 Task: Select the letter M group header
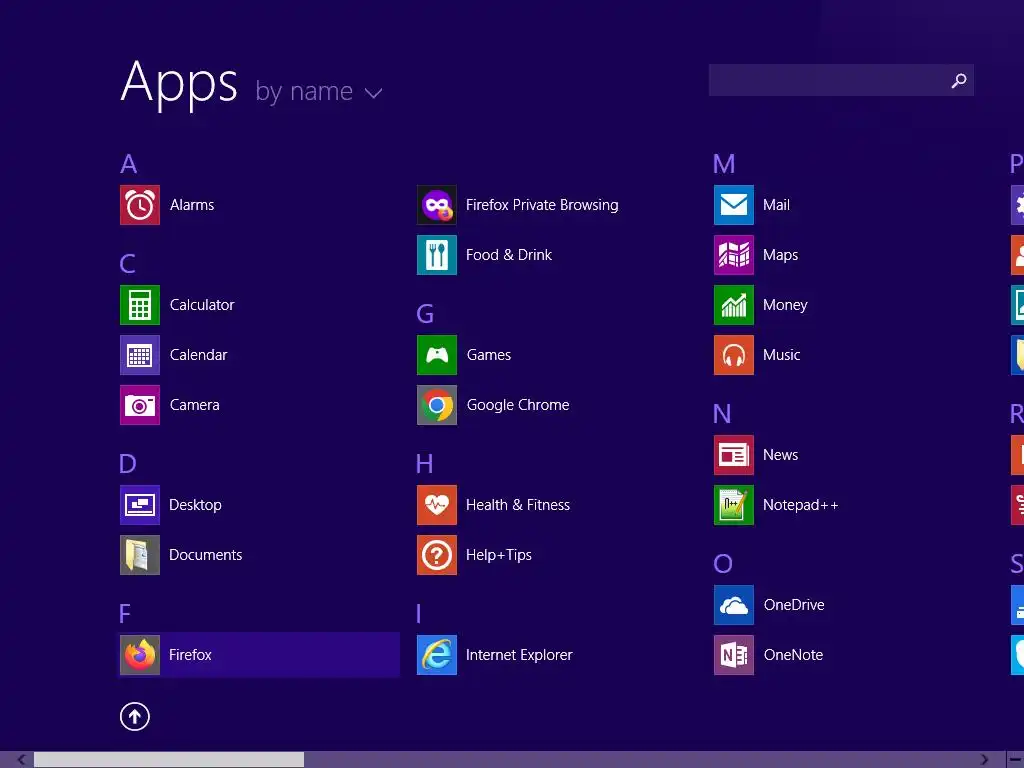(724, 164)
